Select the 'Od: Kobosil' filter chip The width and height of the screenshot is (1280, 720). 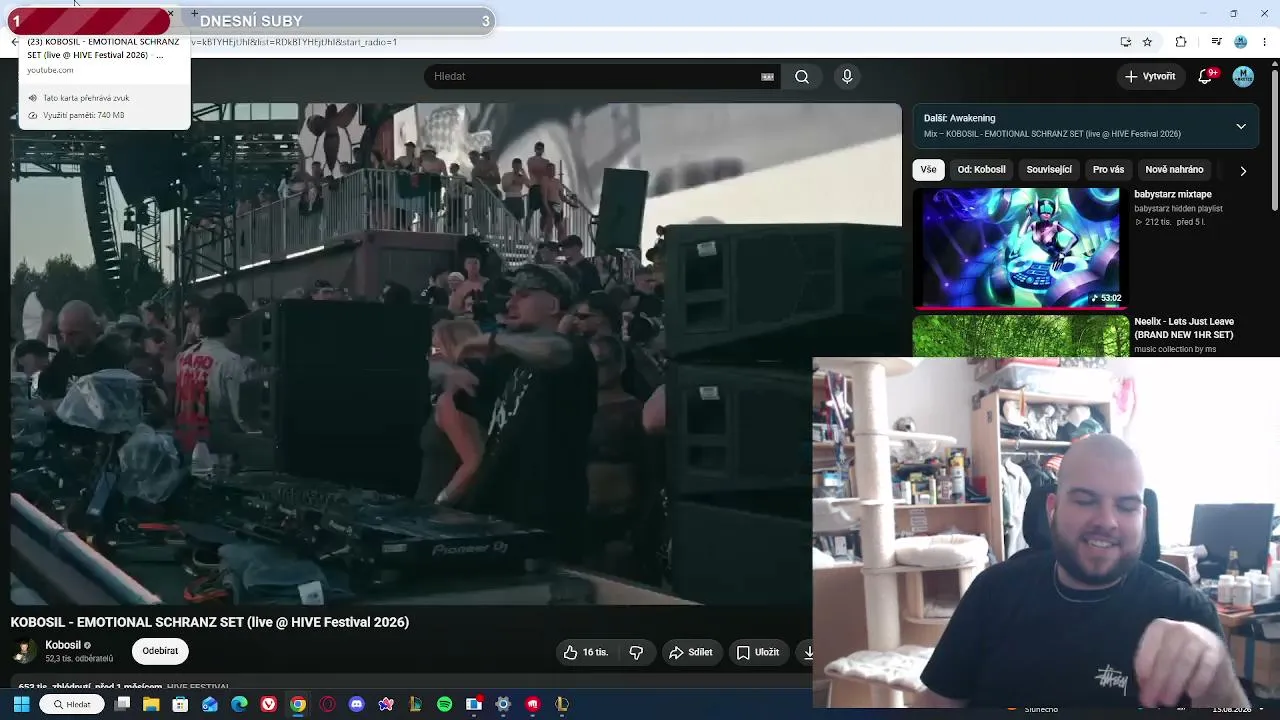point(981,170)
